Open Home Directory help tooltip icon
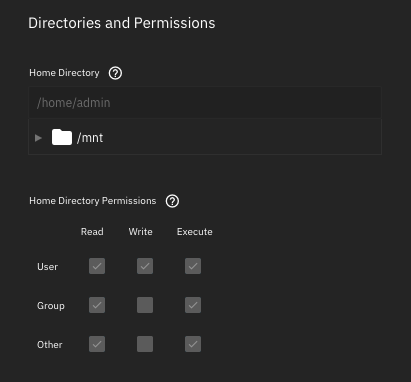Screen dimensions: 411x382 pos(115,73)
